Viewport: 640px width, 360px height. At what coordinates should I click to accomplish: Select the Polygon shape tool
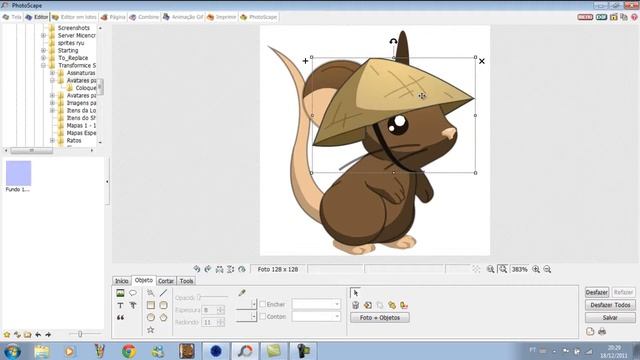pos(163,317)
